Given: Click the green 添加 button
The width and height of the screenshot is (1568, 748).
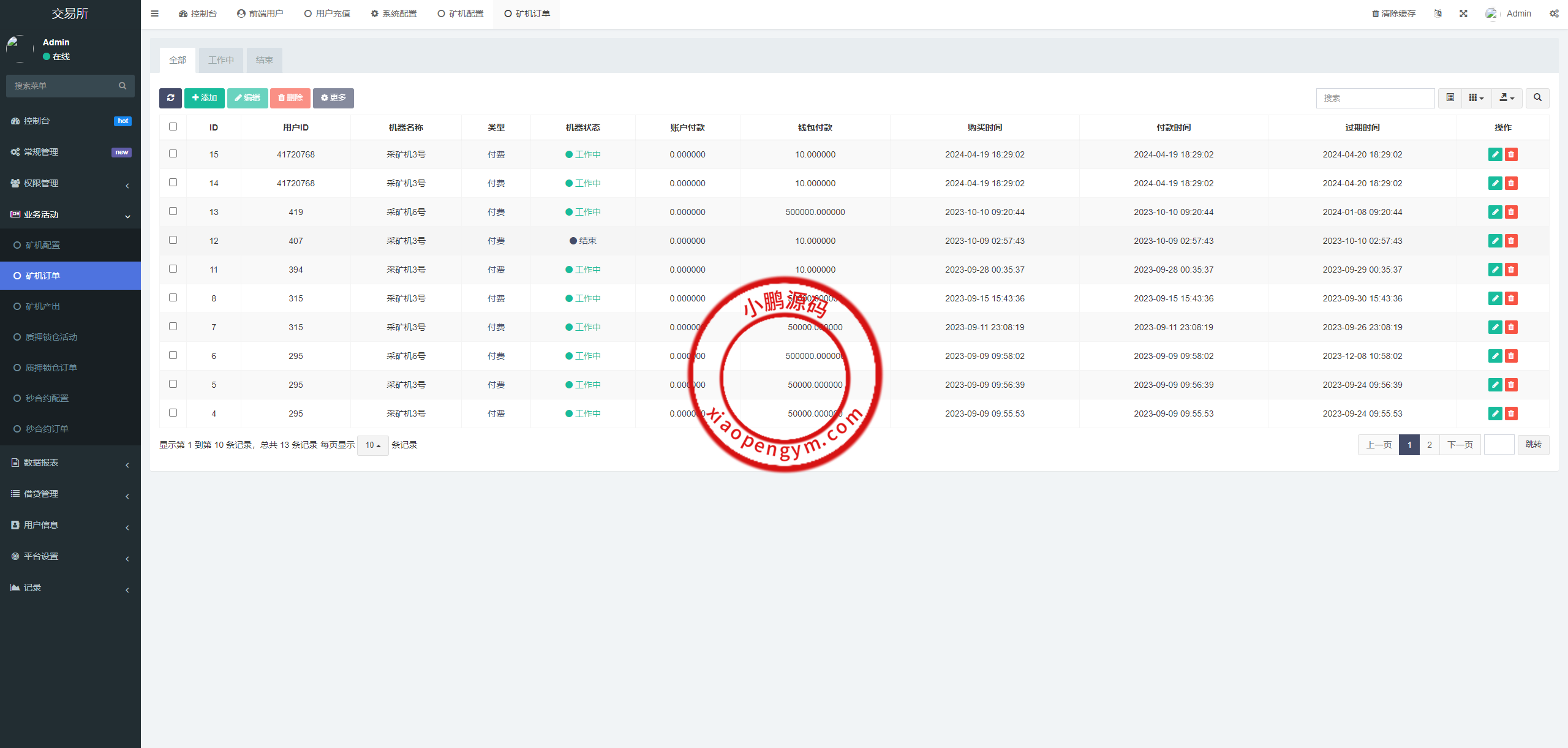Looking at the screenshot, I should point(205,98).
